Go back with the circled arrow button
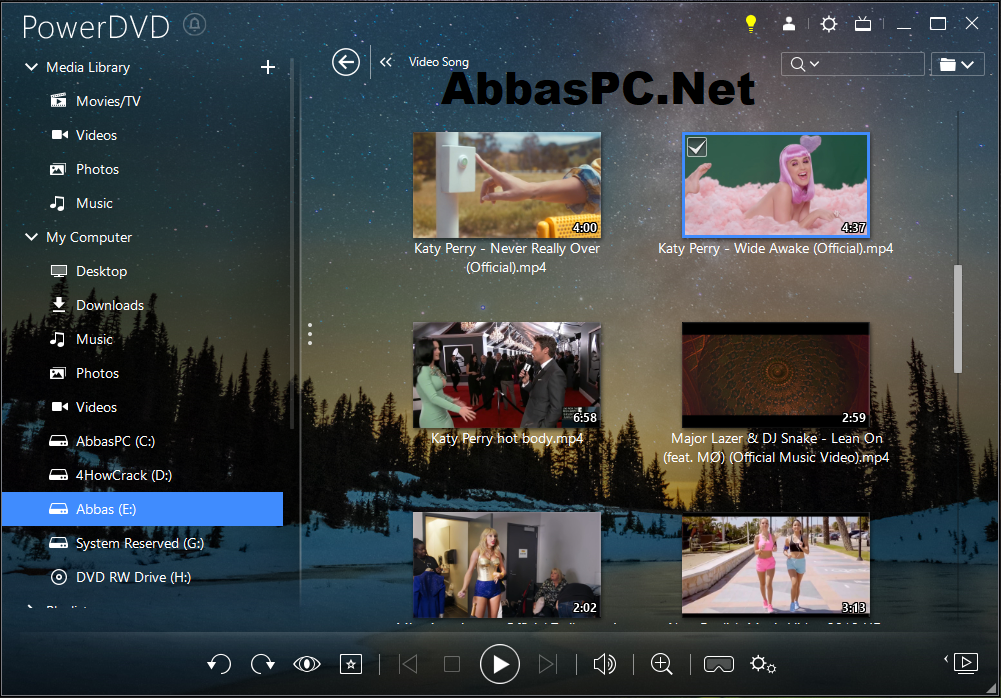The height and width of the screenshot is (698, 1001). 346,62
